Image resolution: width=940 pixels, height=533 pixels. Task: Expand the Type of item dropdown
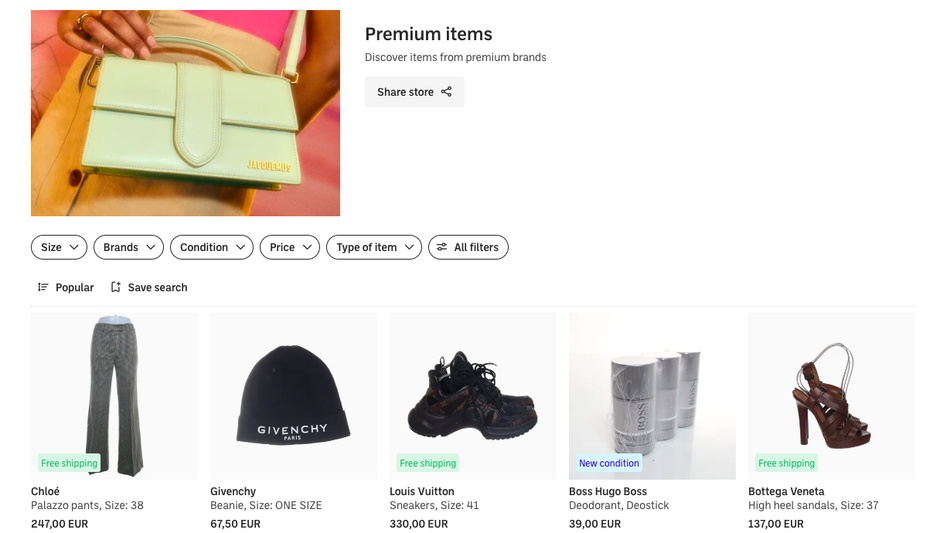click(x=373, y=247)
